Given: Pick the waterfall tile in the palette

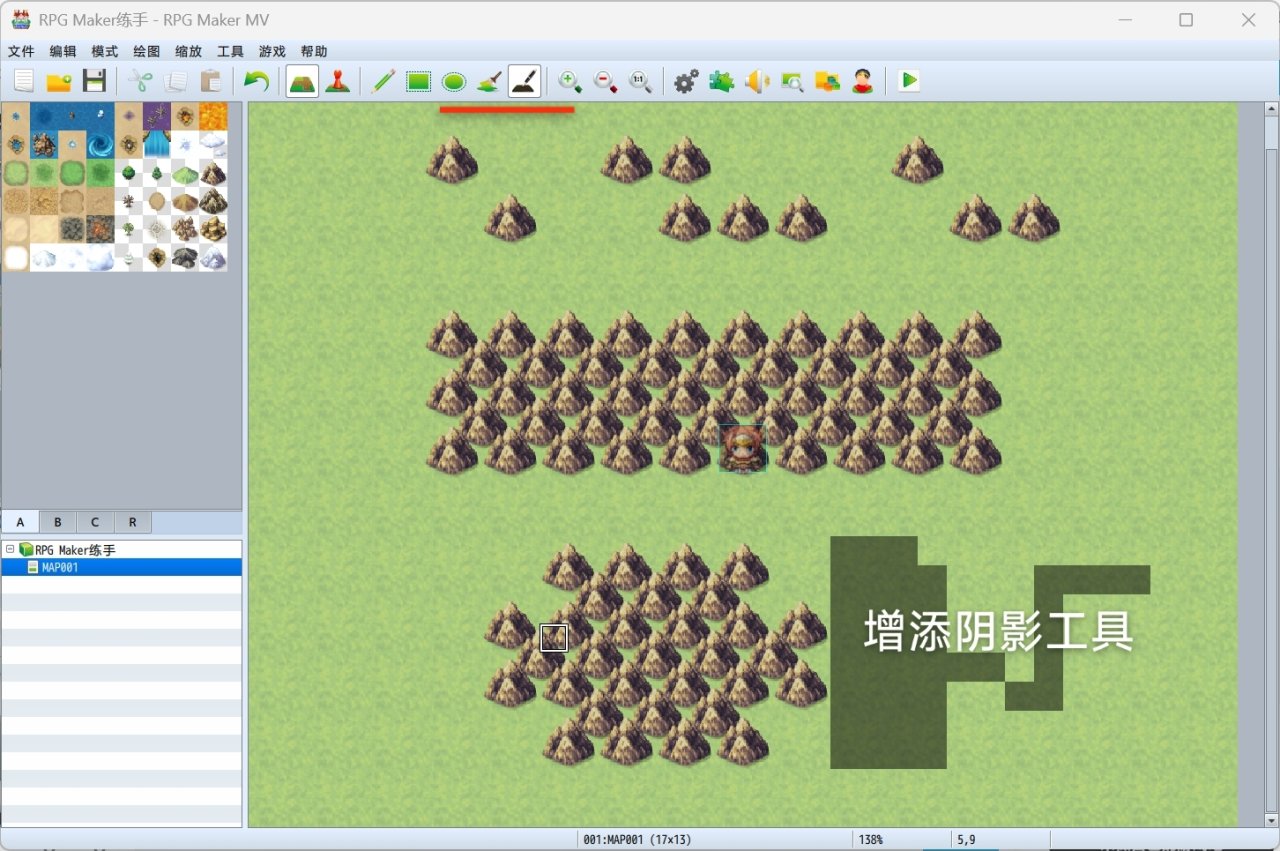Looking at the screenshot, I should [x=157, y=144].
